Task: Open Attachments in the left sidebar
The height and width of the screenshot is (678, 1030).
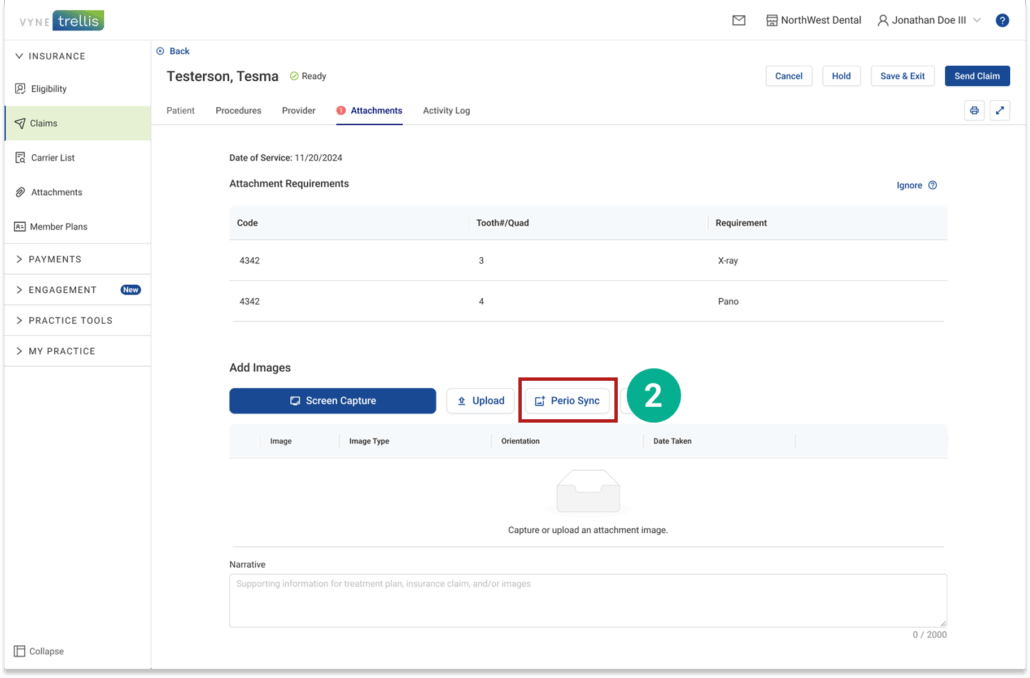Action: click(x=55, y=192)
